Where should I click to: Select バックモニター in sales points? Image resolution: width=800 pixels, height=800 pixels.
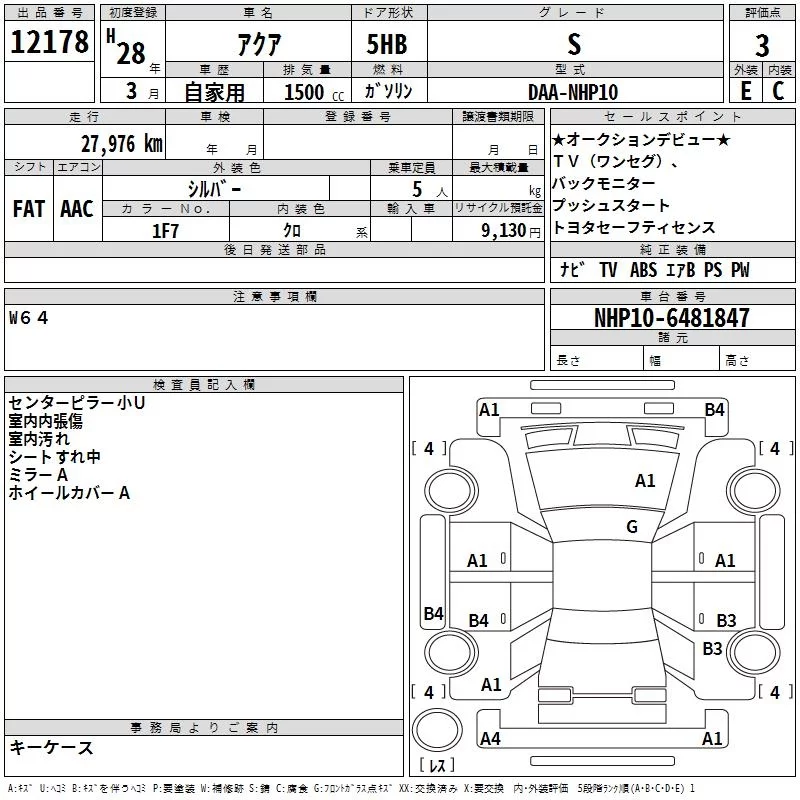pos(603,183)
